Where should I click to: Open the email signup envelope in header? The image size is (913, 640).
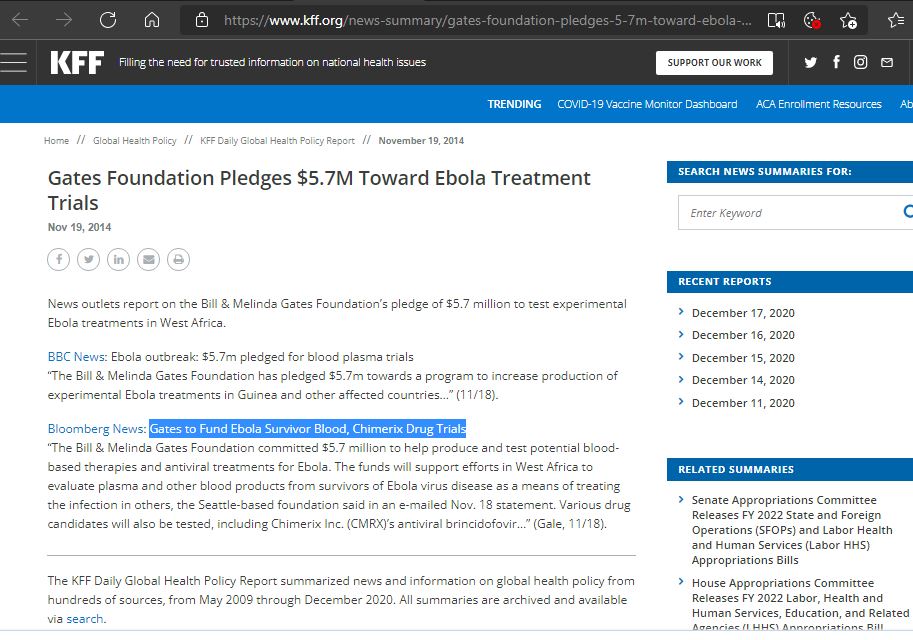coord(887,62)
